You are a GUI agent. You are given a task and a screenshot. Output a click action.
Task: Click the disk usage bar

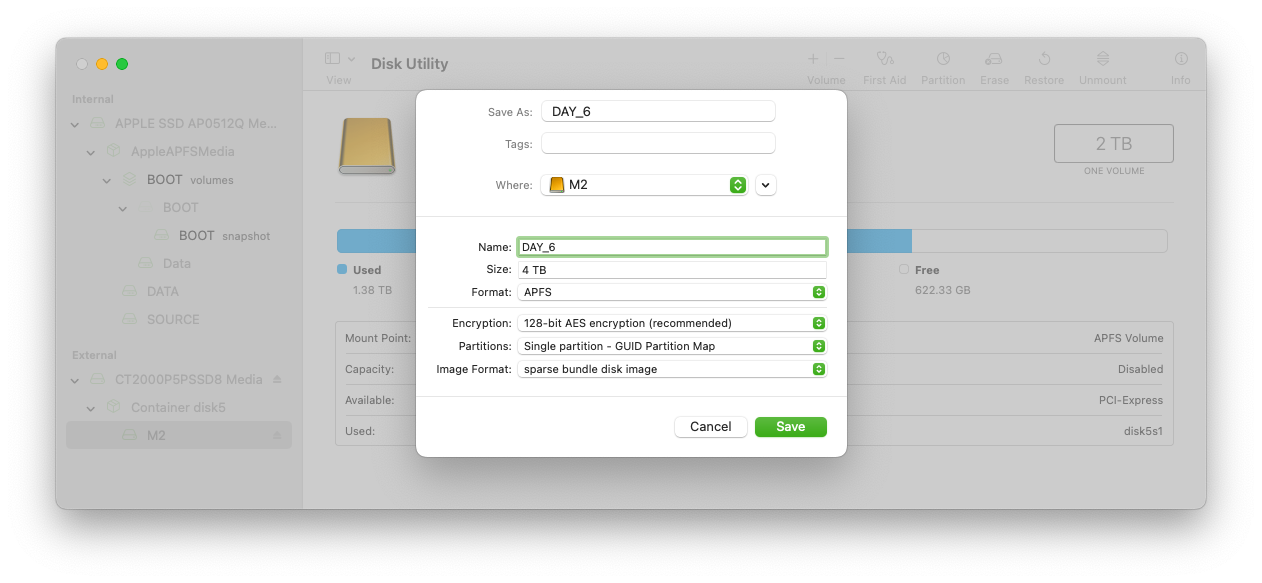click(x=752, y=241)
